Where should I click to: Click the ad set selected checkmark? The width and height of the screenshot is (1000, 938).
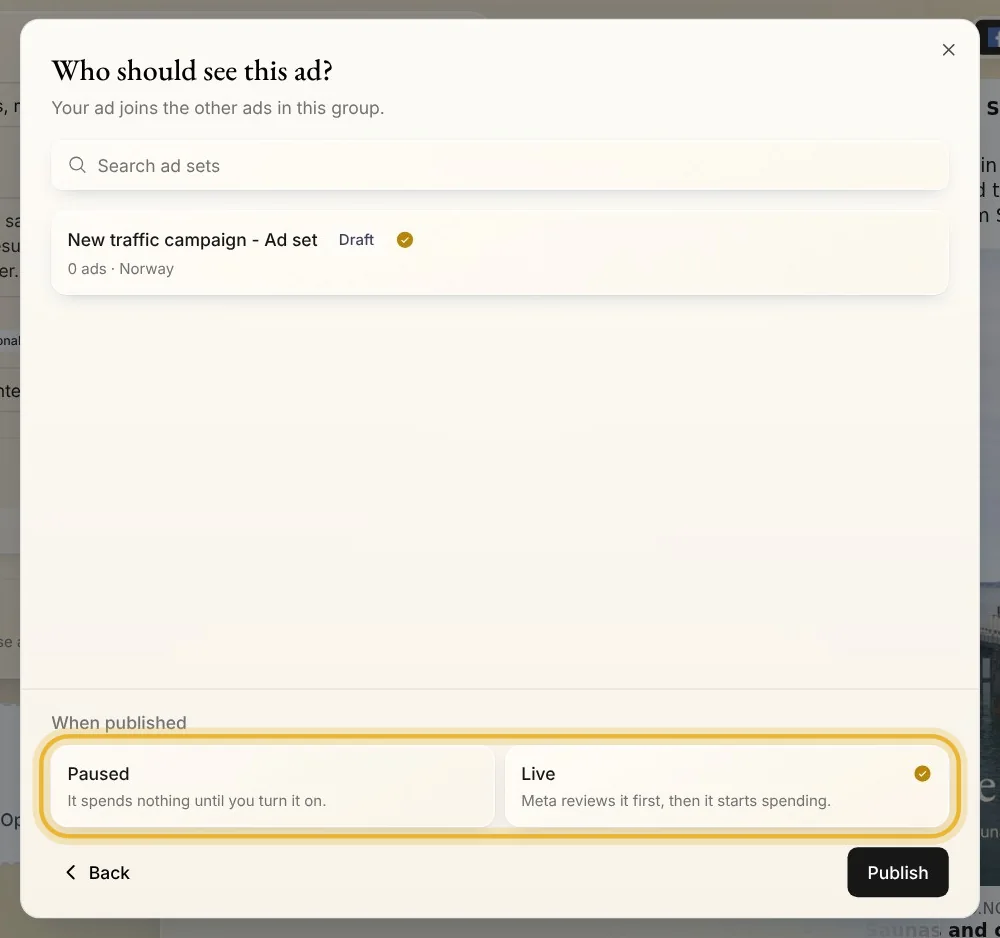[x=405, y=240]
